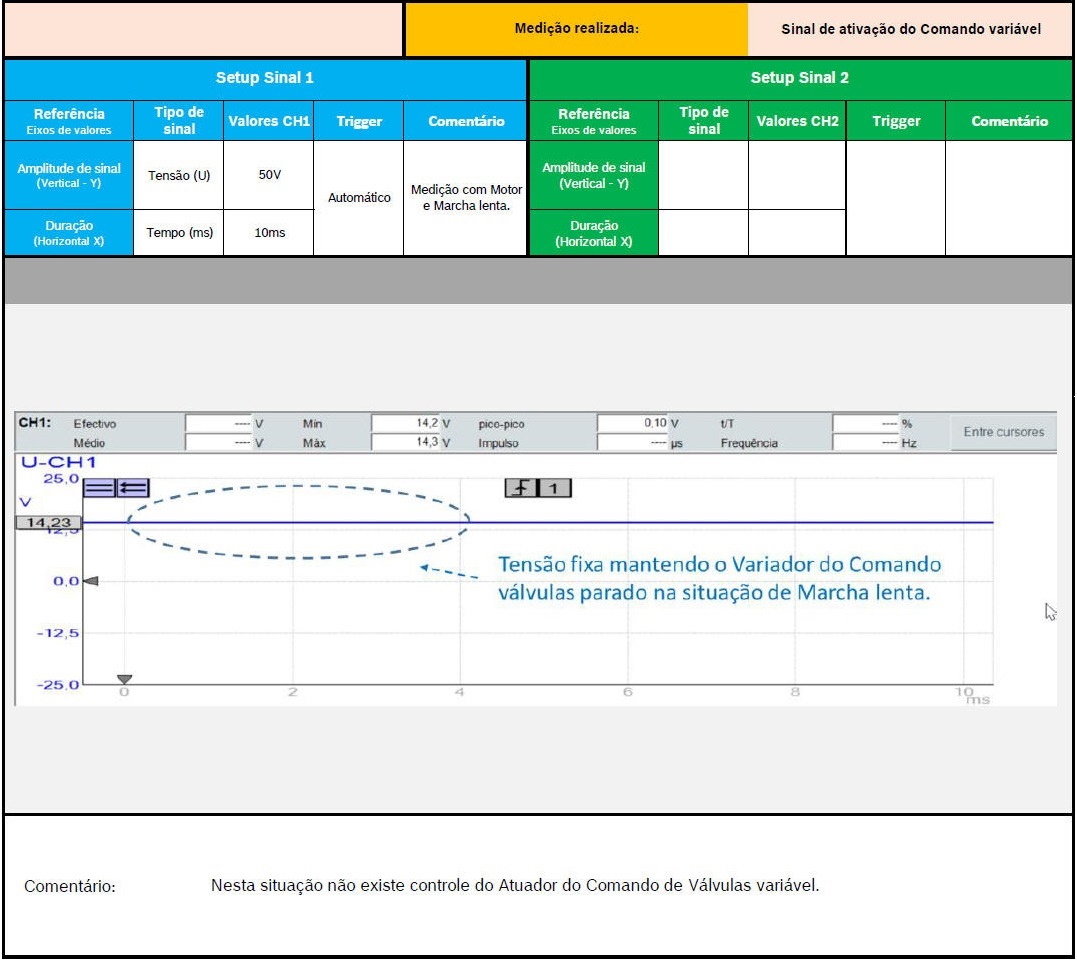Screen dimensions: 1077x966
Task: Click the blue signal trace line
Action: pyautogui.click(x=700, y=522)
